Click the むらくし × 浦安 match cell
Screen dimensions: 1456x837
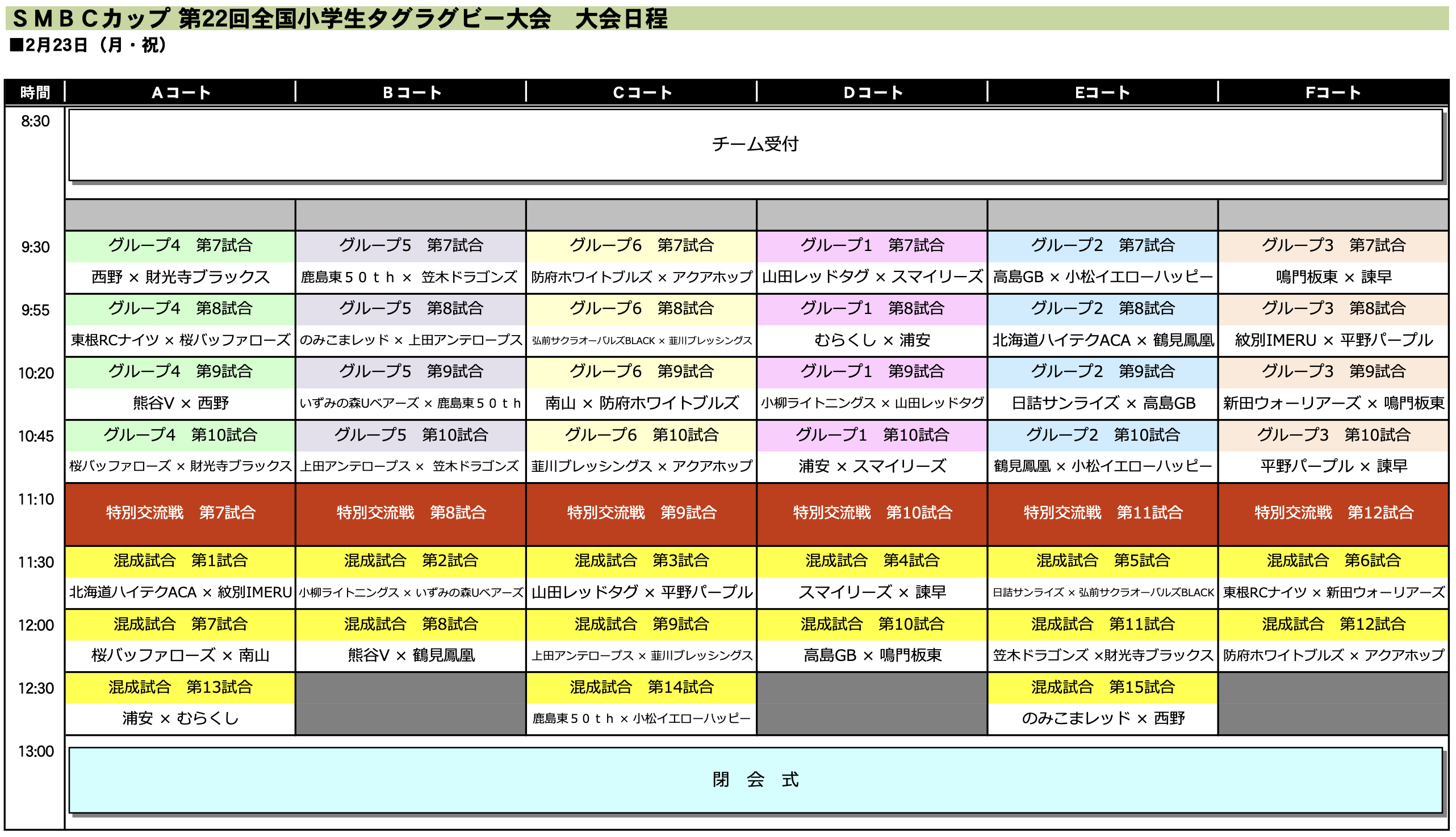coord(872,341)
